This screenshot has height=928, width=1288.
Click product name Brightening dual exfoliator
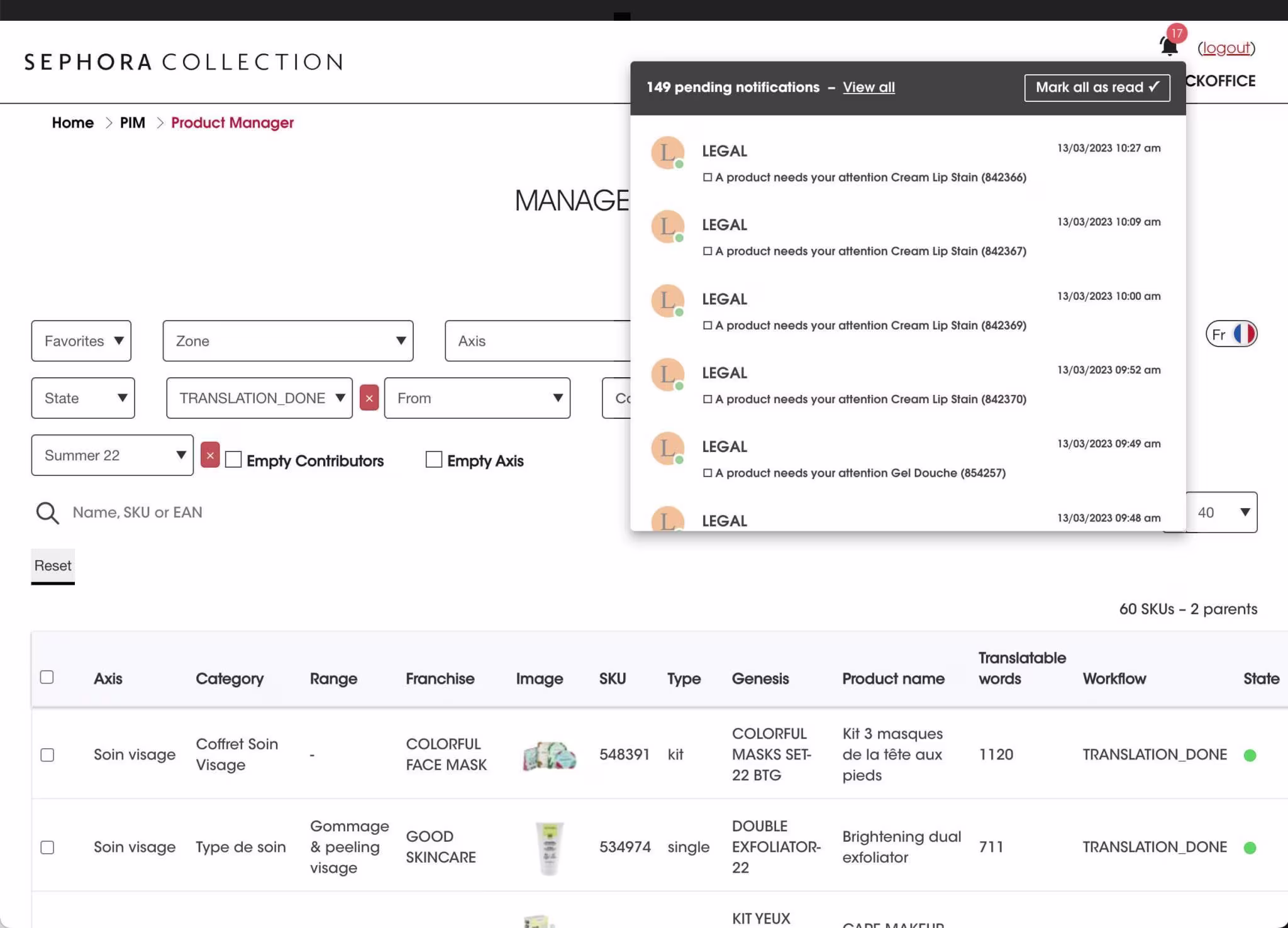901,847
